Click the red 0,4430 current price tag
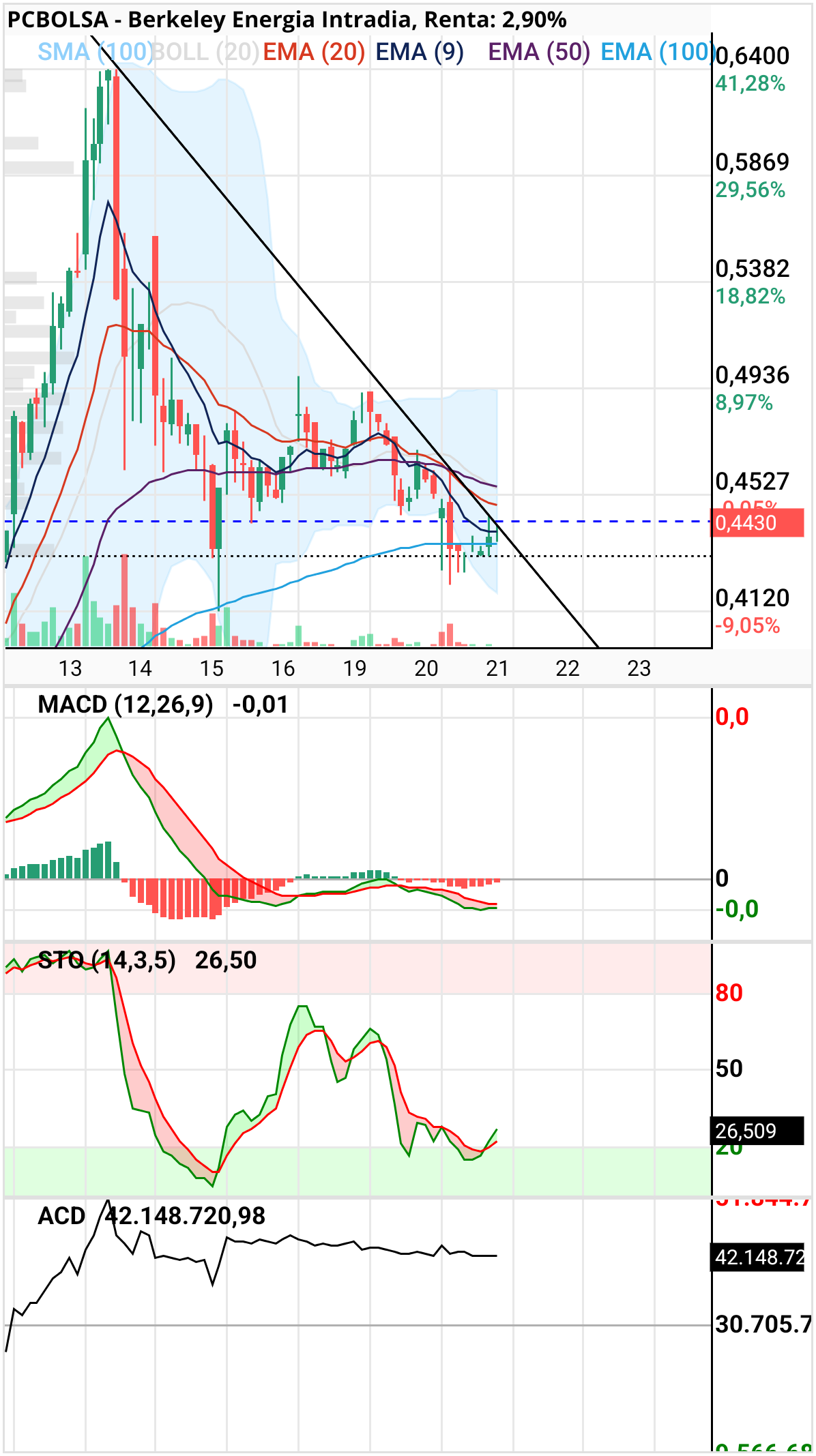The image size is (816, 1456). (757, 523)
